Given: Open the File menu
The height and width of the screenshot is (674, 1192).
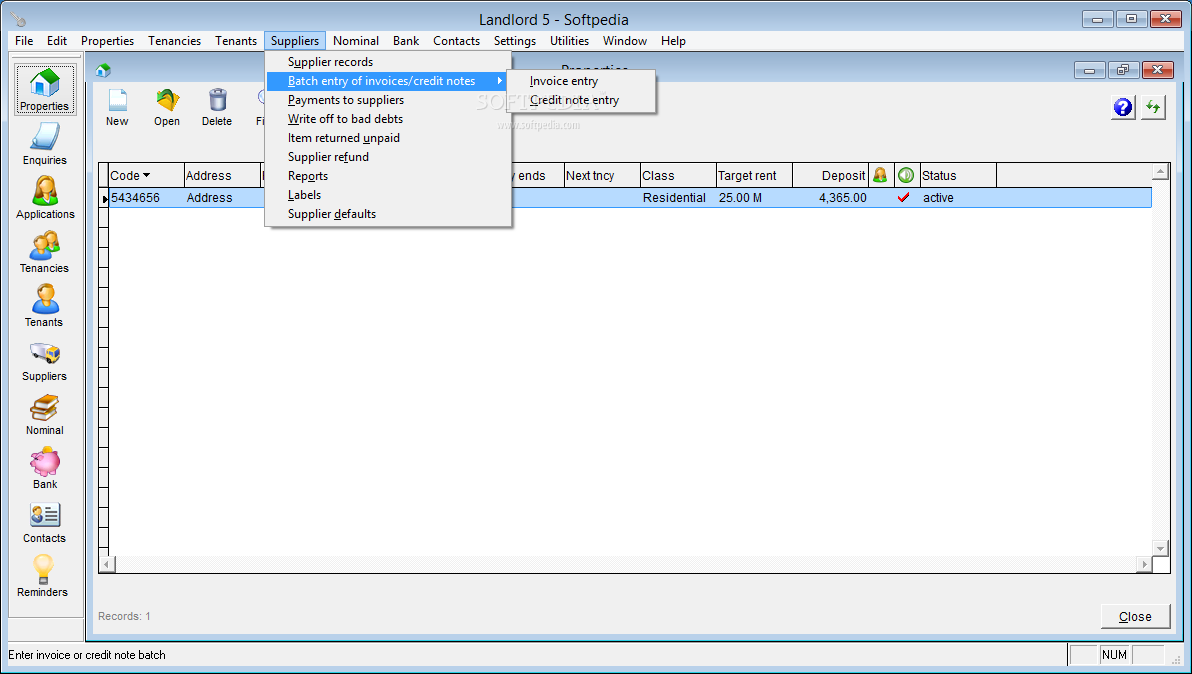Looking at the screenshot, I should (24, 41).
